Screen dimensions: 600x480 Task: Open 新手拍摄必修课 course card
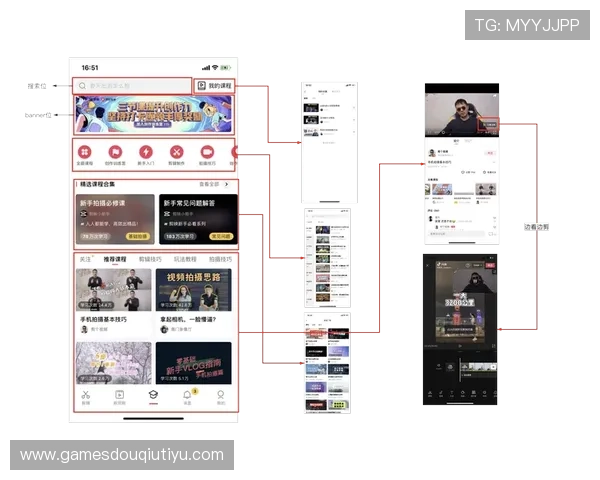tap(116, 218)
